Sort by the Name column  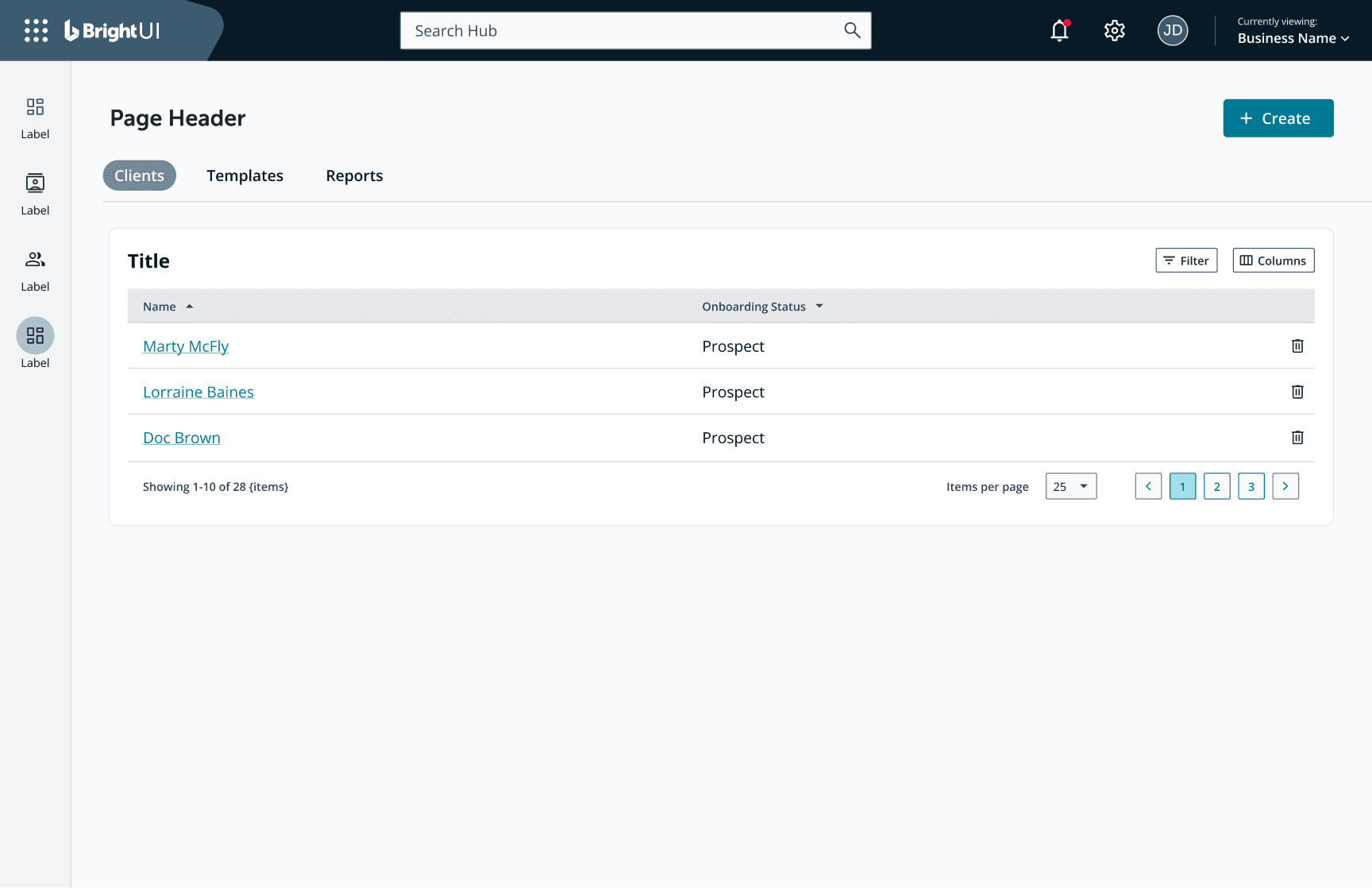tap(168, 307)
